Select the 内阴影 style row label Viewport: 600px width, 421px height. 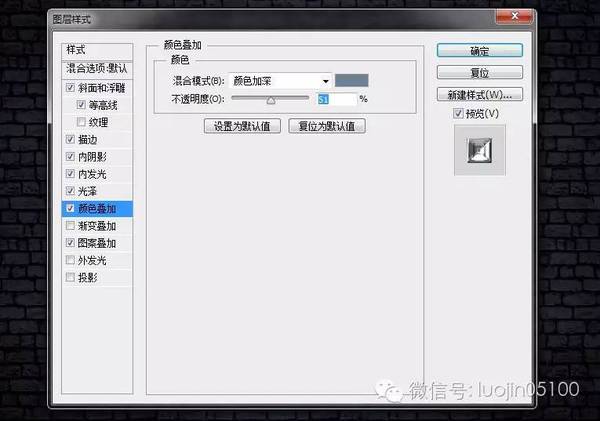(92, 157)
